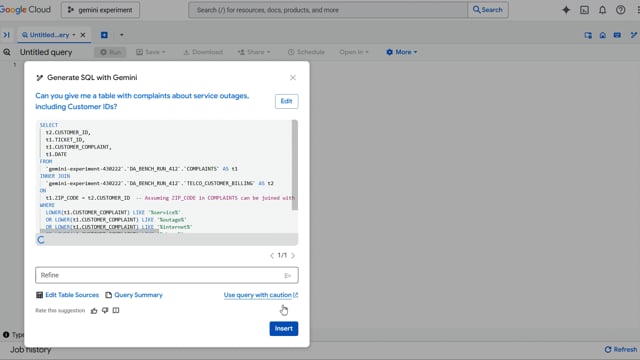
Task: Edit the Gemini prompt
Action: click(286, 101)
